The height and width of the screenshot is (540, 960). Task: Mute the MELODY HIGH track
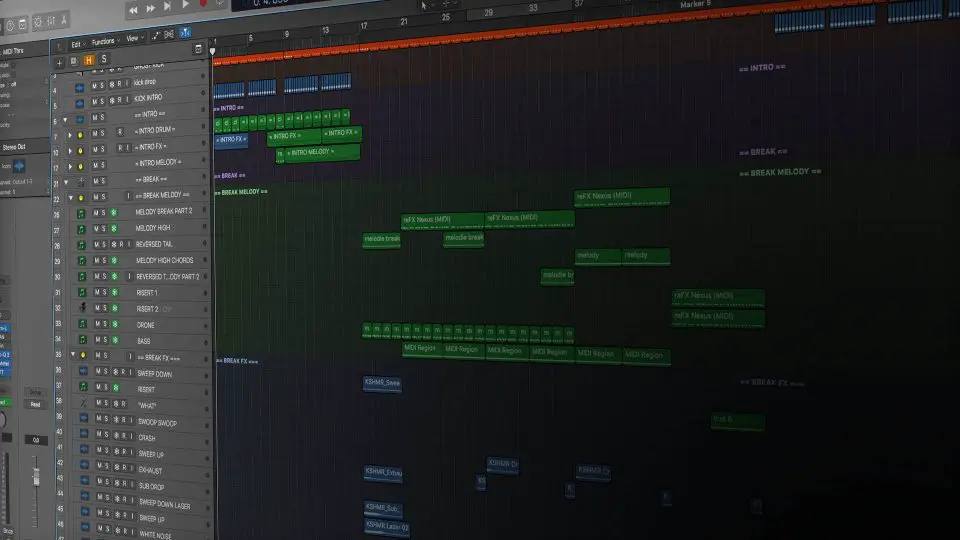point(96,228)
